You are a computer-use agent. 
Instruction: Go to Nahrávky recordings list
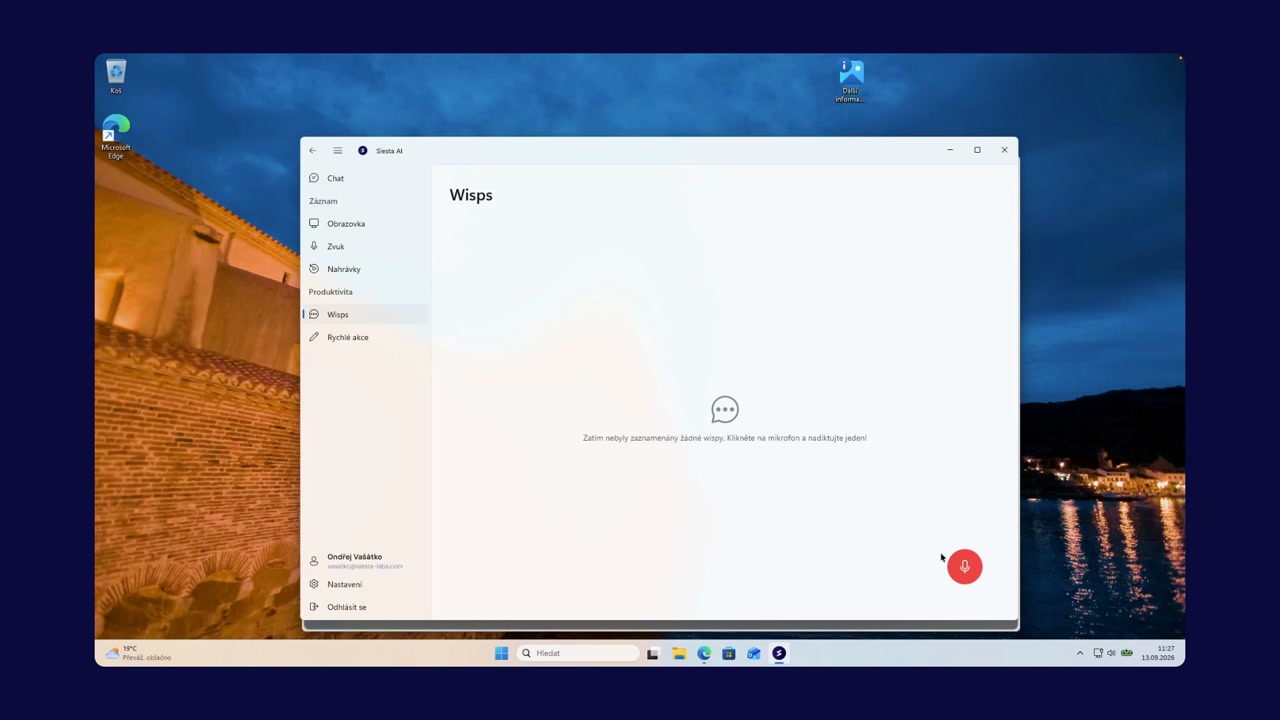(365, 269)
